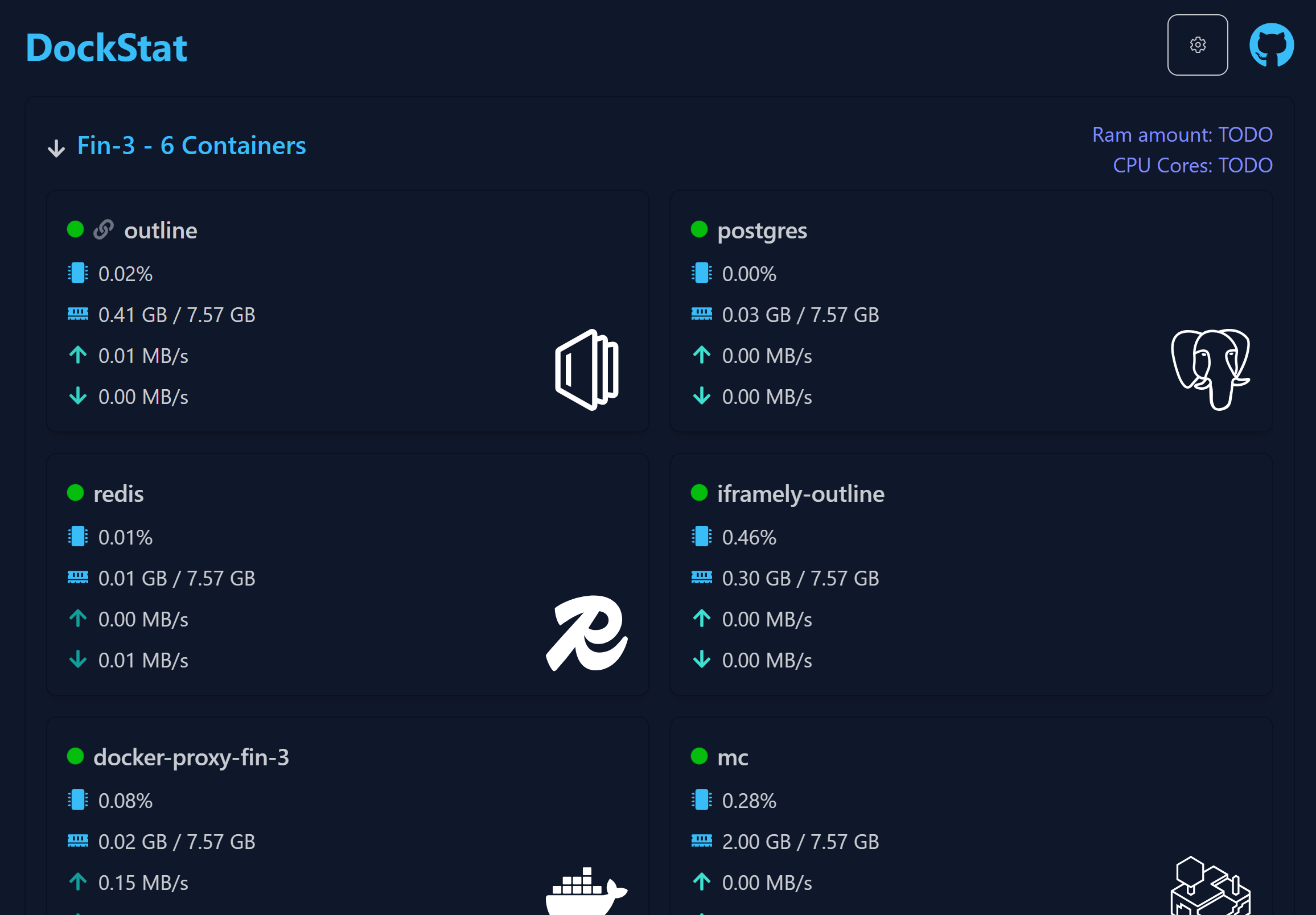The width and height of the screenshot is (1316, 915).
Task: Select the docker-proxy-fin-3 container name
Action: coord(191,758)
